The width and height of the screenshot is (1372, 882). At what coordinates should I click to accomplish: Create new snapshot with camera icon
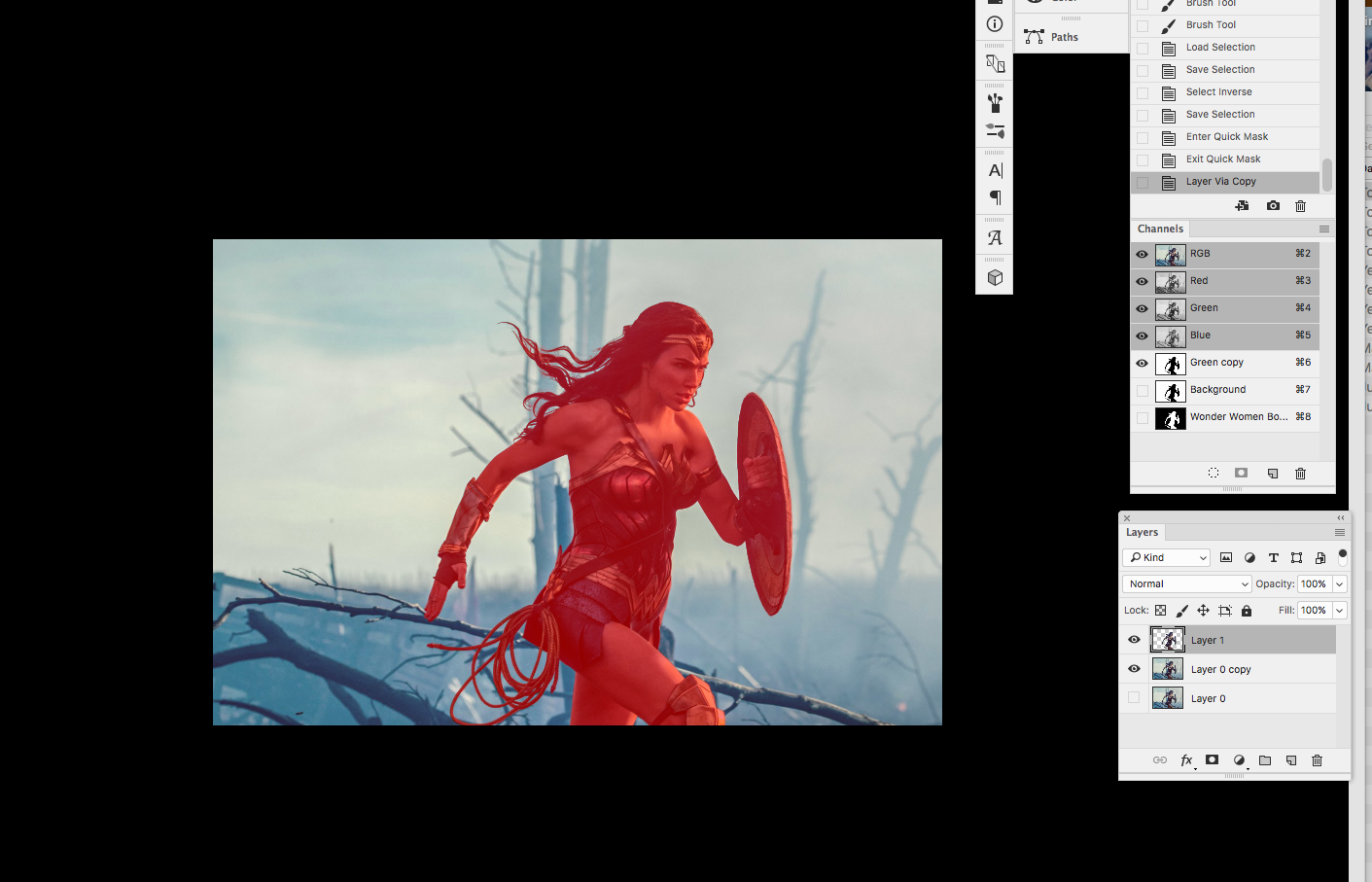pos(1273,206)
